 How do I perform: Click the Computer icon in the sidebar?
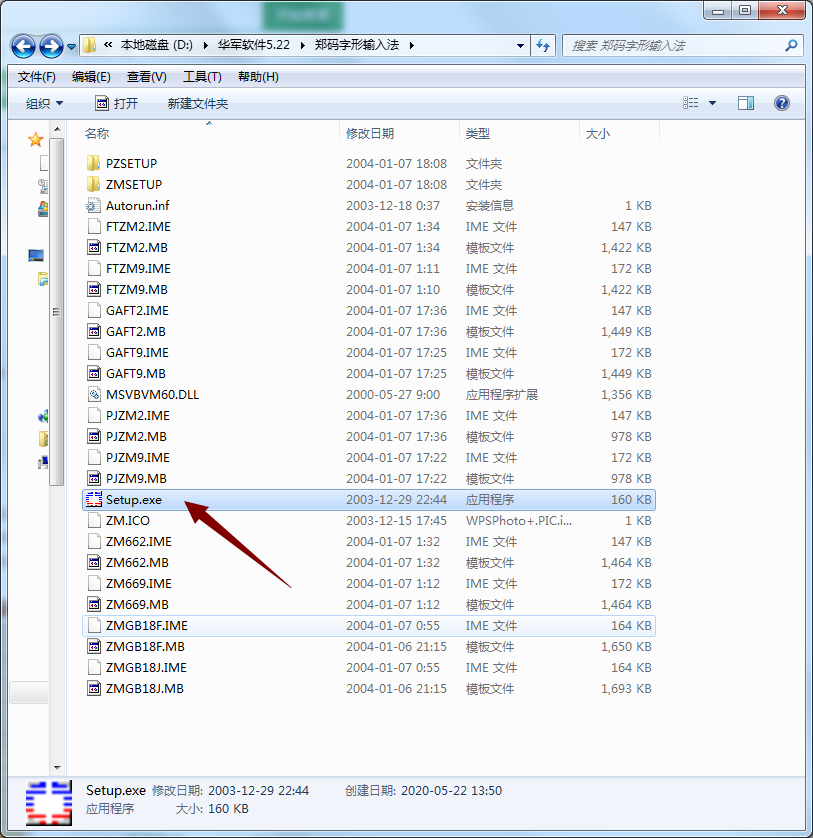point(36,255)
